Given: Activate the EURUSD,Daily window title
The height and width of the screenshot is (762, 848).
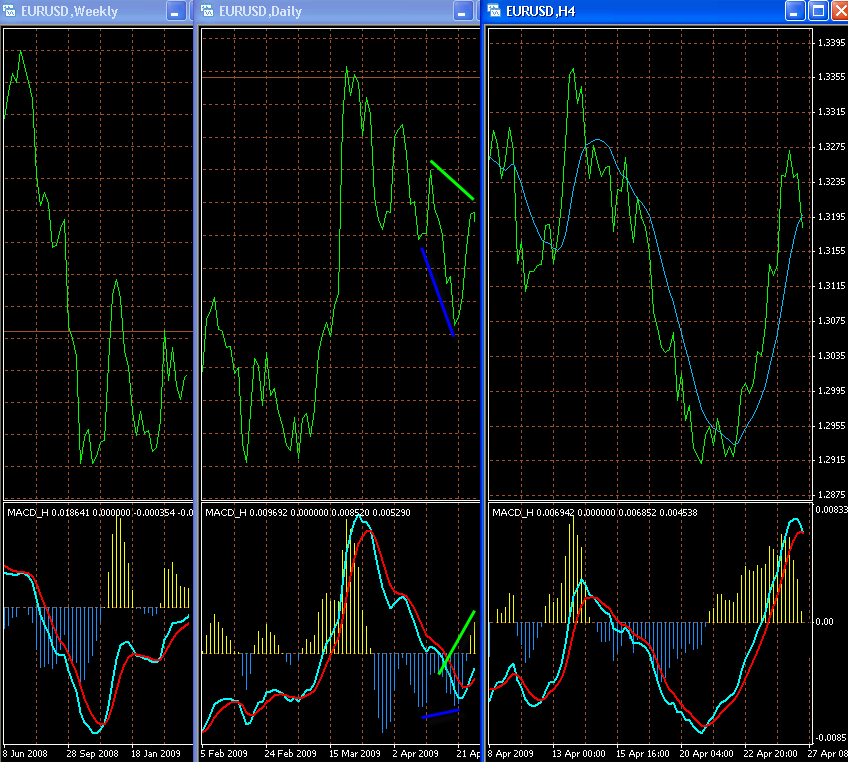Looking at the screenshot, I should click(260, 11).
